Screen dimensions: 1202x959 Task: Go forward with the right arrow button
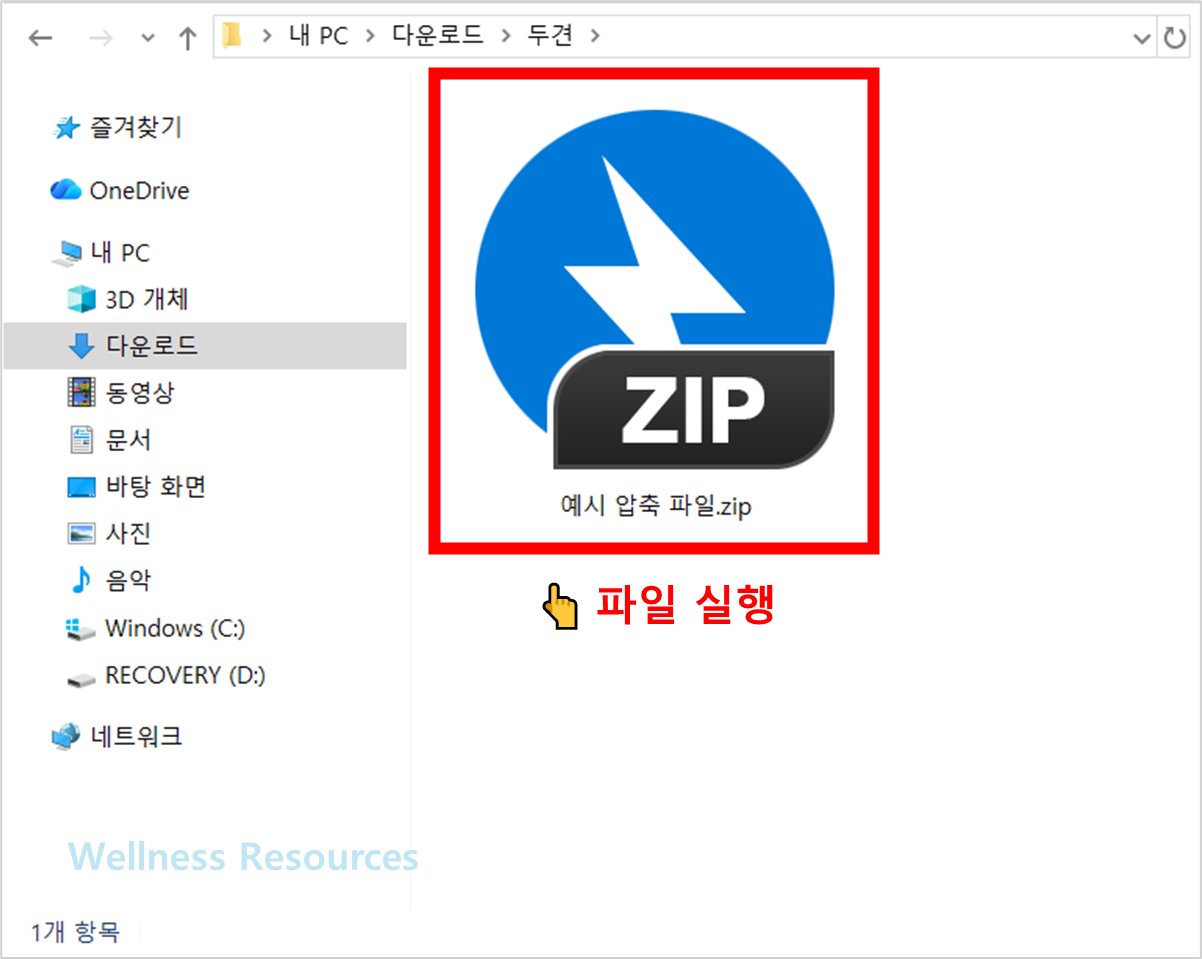[101, 38]
